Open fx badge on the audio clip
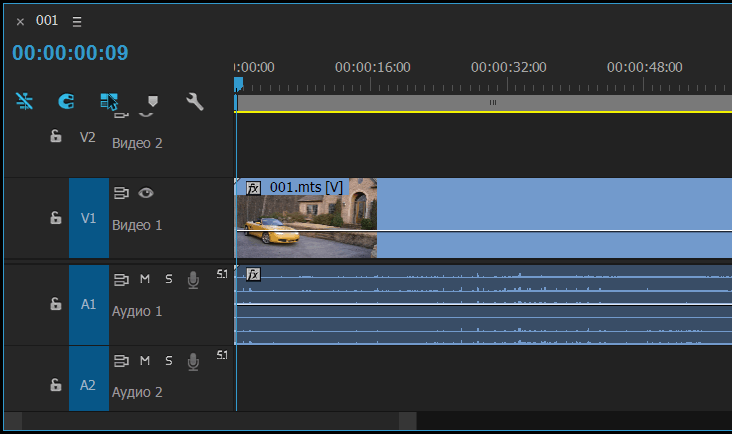 pos(253,274)
